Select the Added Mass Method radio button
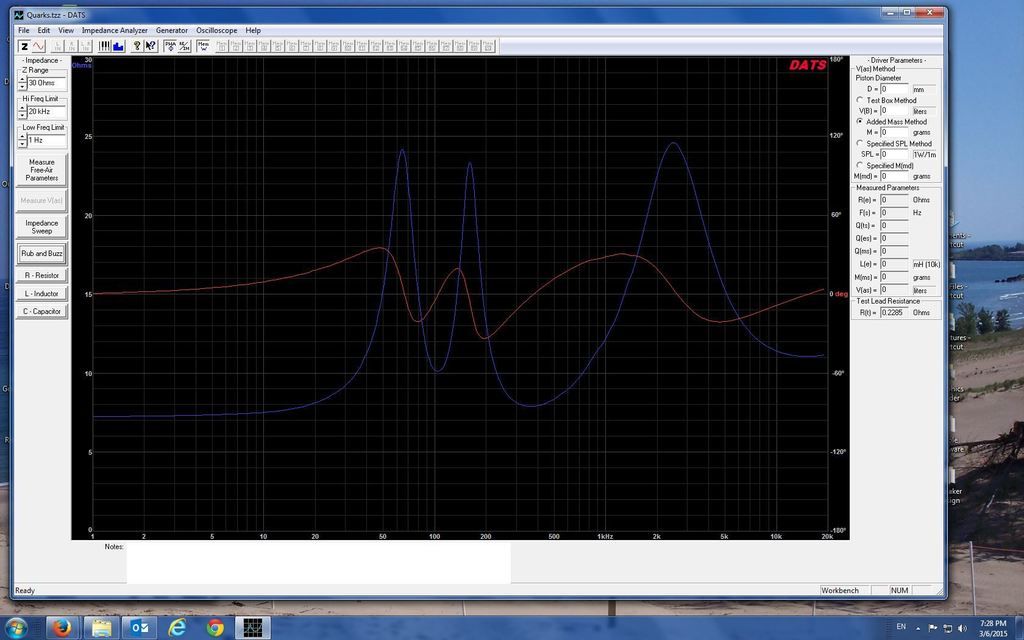1024x640 pixels. pyautogui.click(x=859, y=121)
